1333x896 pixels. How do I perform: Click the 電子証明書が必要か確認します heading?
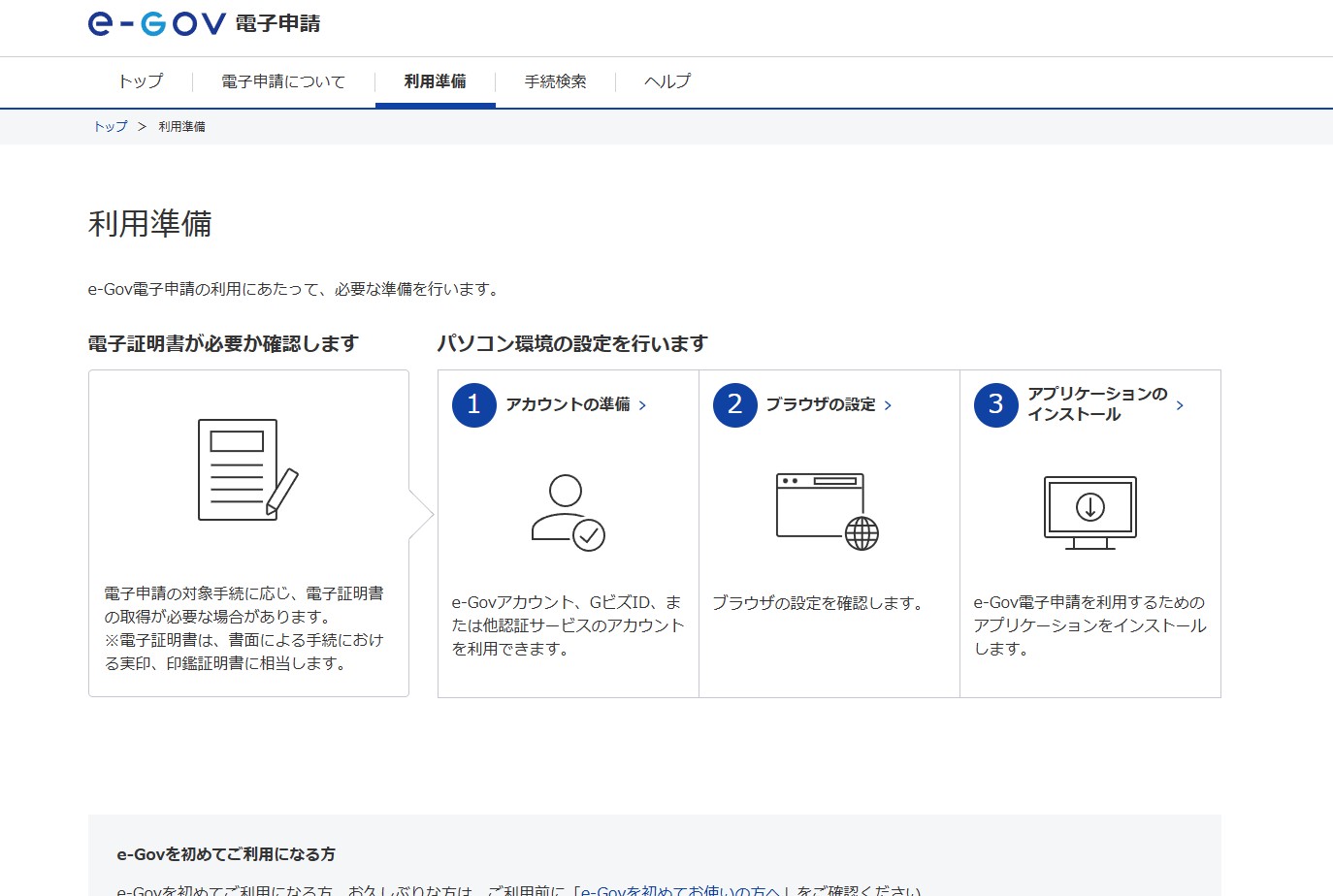point(223,344)
